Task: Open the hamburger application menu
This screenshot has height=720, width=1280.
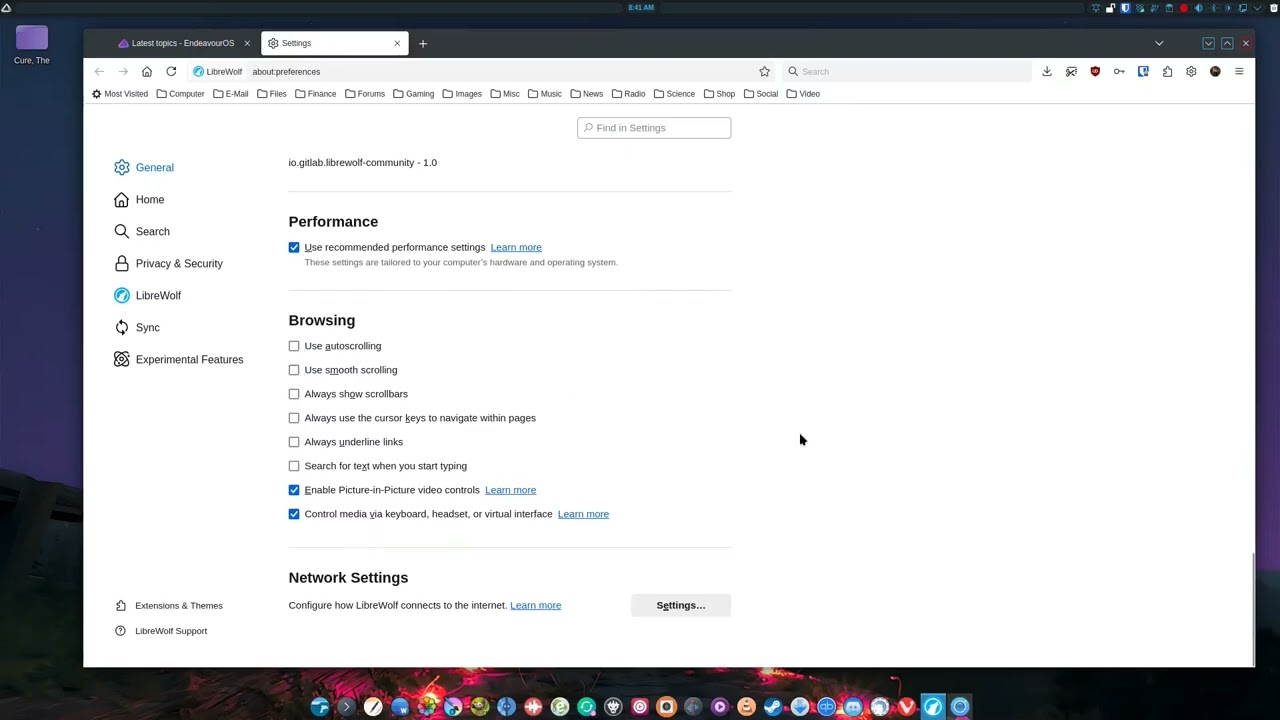Action: (1239, 71)
